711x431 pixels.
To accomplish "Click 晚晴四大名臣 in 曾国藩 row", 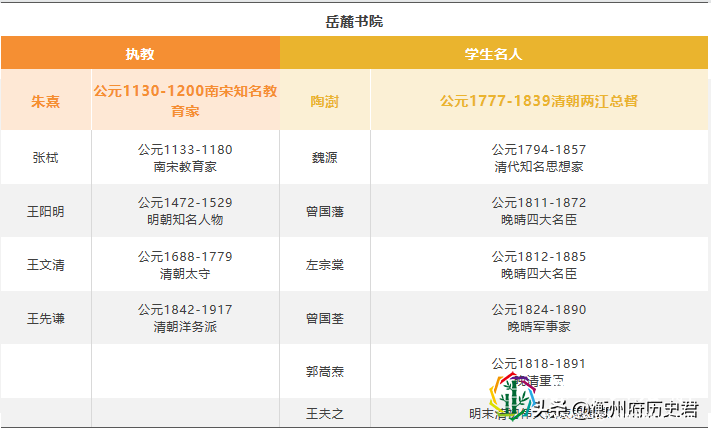I will point(539,219).
